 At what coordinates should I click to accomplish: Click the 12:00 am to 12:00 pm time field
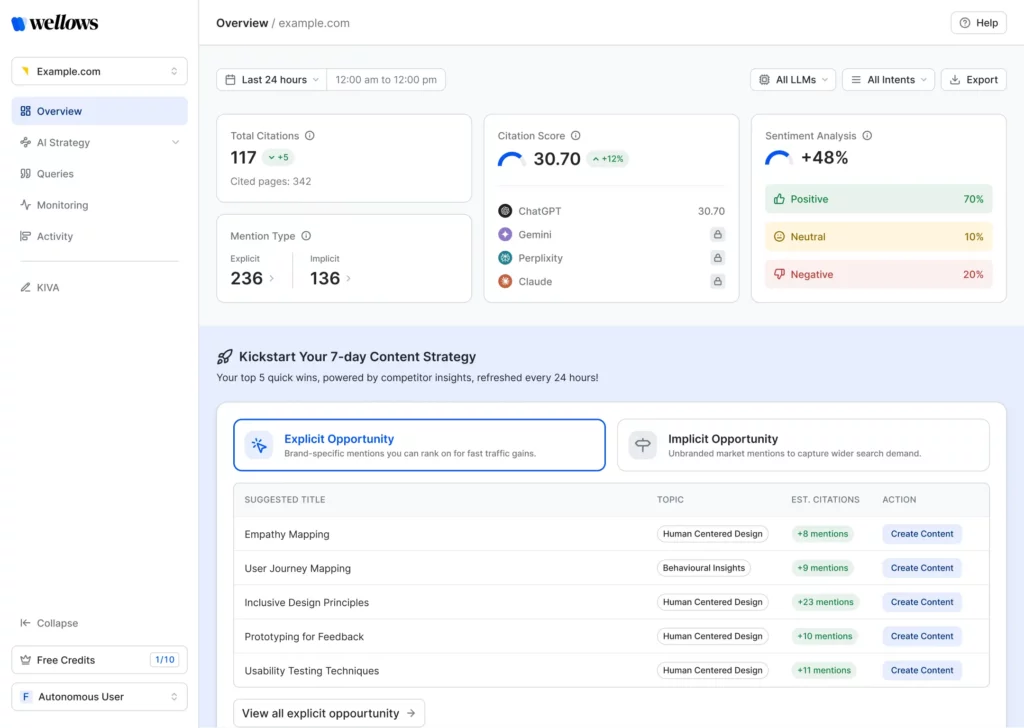tap(386, 79)
